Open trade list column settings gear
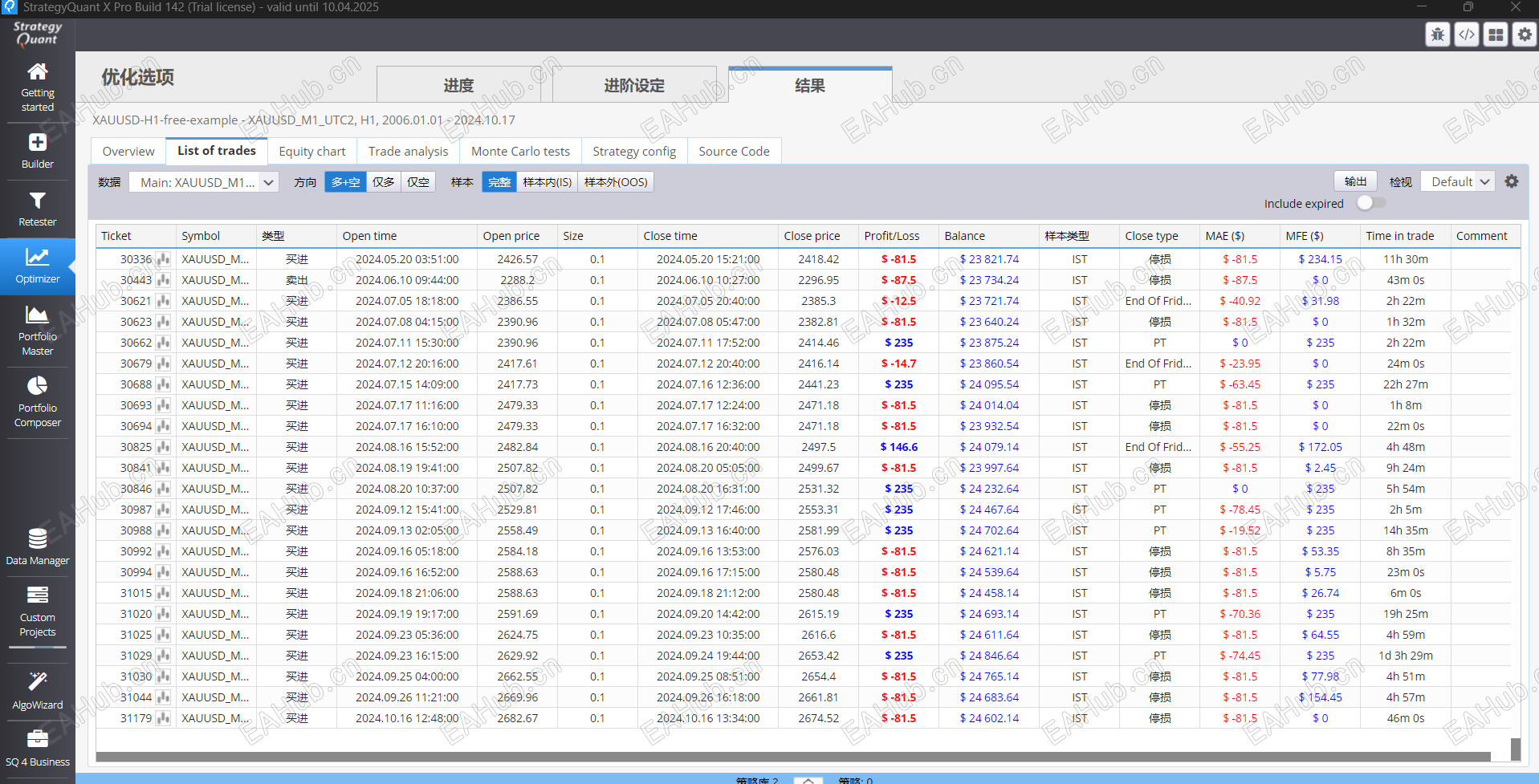Image resolution: width=1539 pixels, height=784 pixels. [1512, 181]
